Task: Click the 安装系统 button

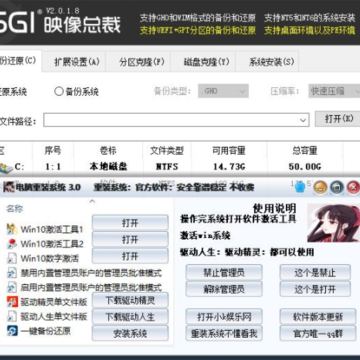Action: point(130,333)
